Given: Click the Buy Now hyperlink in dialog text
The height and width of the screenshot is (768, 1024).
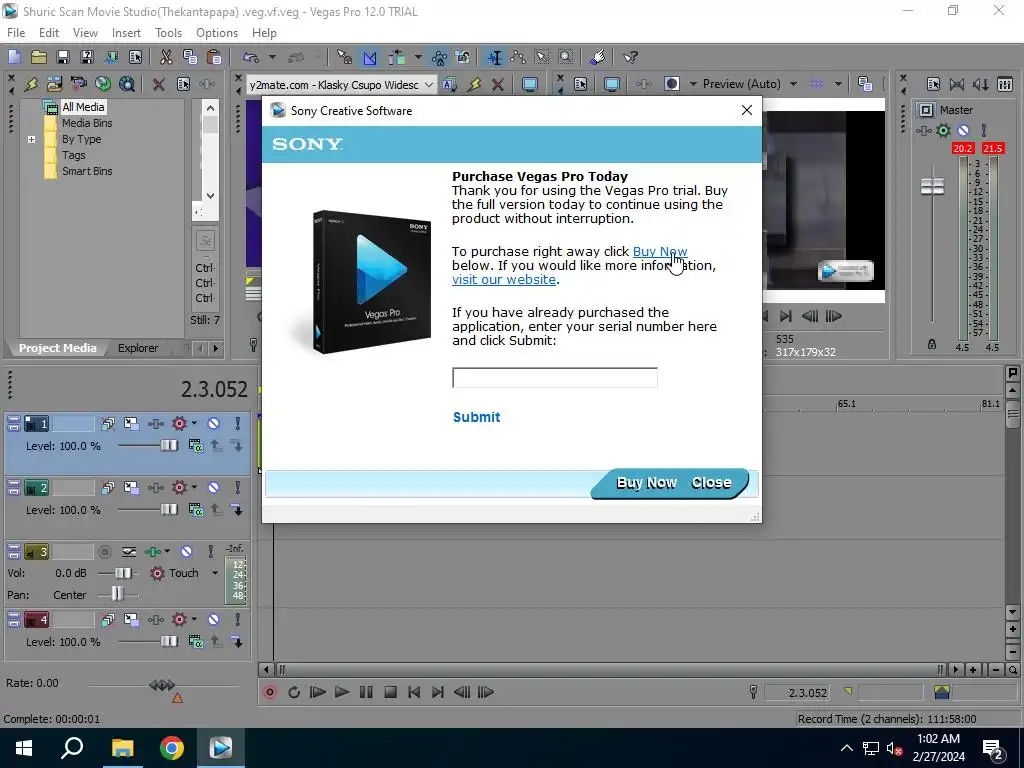Looking at the screenshot, I should click(660, 251).
